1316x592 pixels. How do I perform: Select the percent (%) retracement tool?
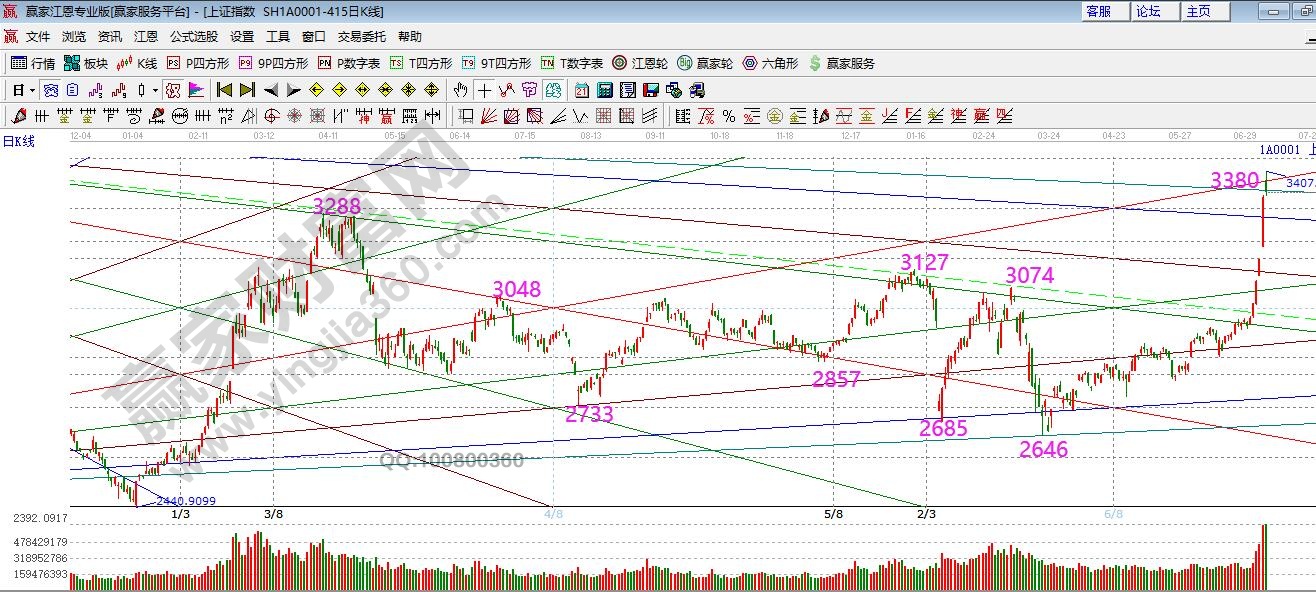pyautogui.click(x=728, y=116)
